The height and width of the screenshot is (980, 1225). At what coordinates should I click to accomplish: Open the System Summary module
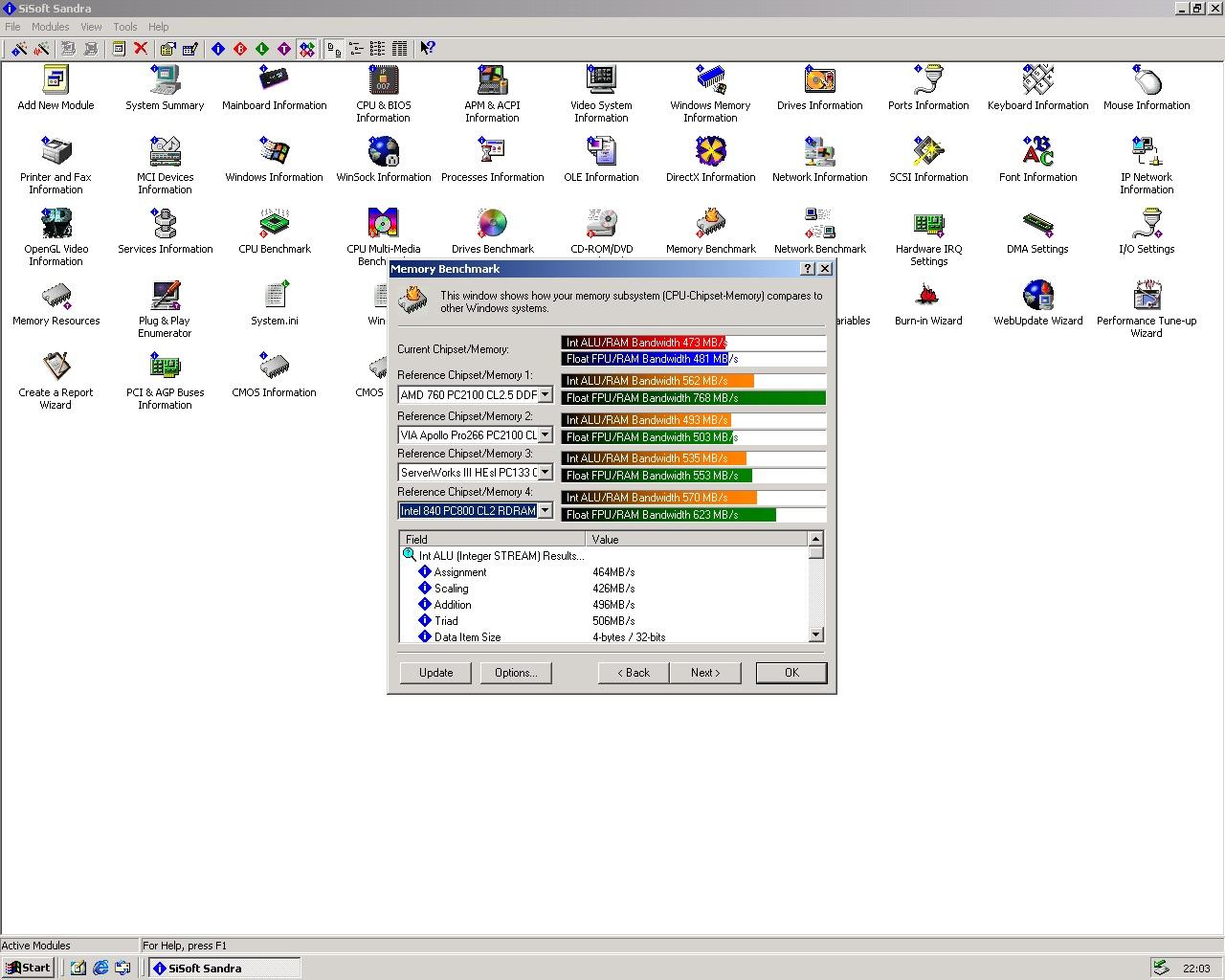click(165, 88)
